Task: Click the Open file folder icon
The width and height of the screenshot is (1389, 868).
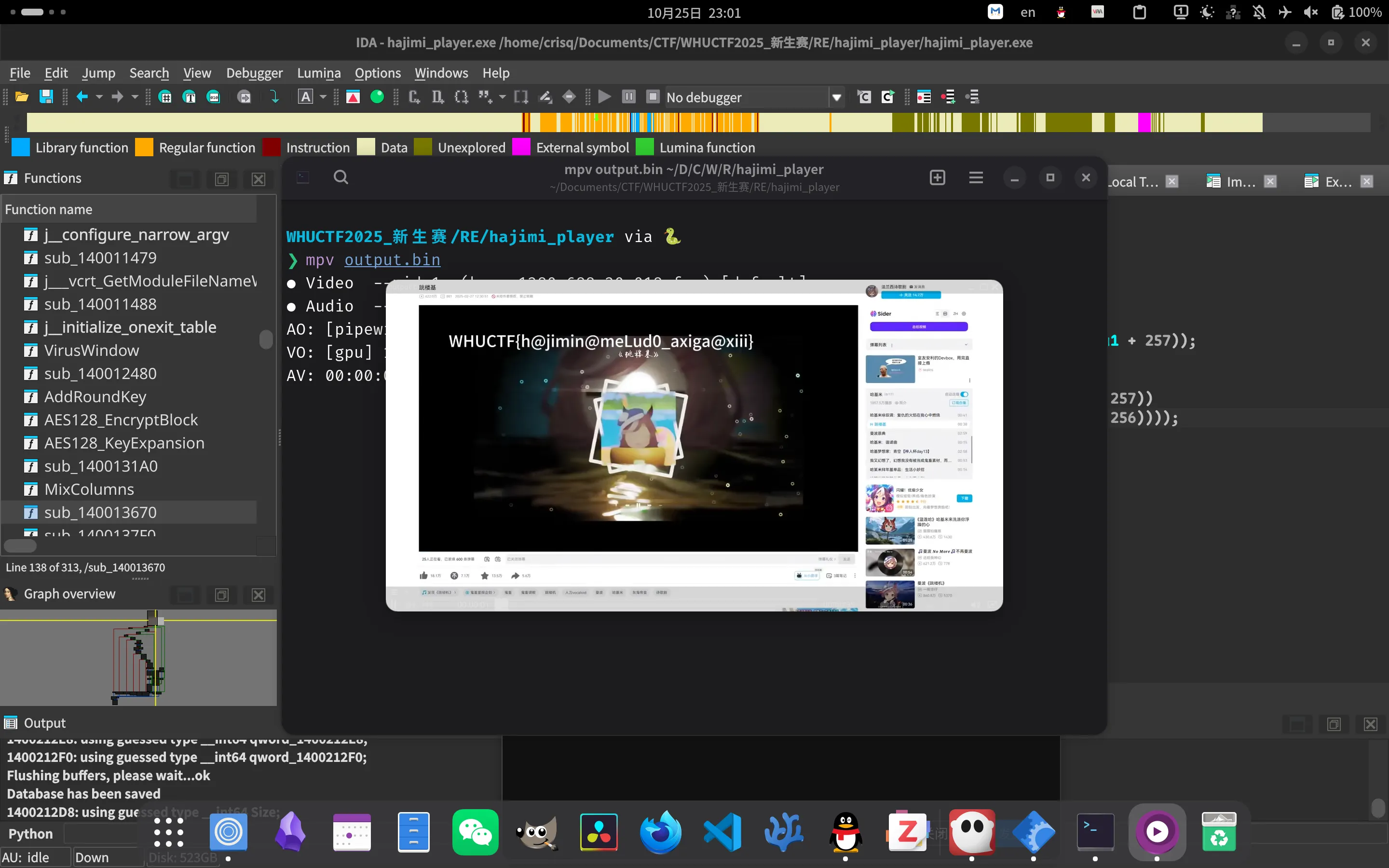Action: pyautogui.click(x=22, y=96)
